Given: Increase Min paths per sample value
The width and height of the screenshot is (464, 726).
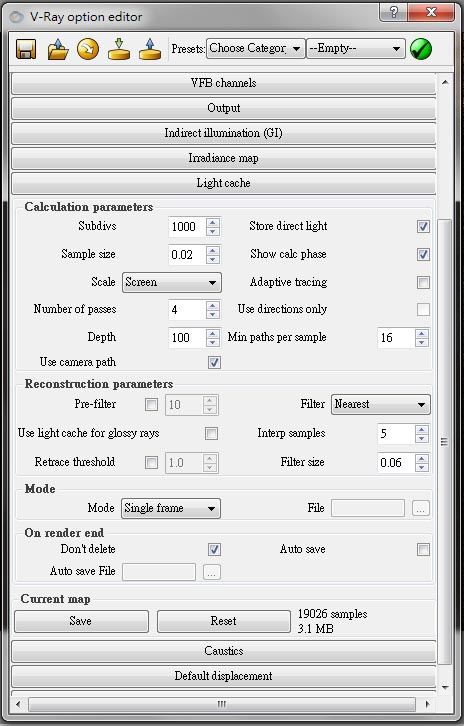Looking at the screenshot, I should pyautogui.click(x=421, y=333).
